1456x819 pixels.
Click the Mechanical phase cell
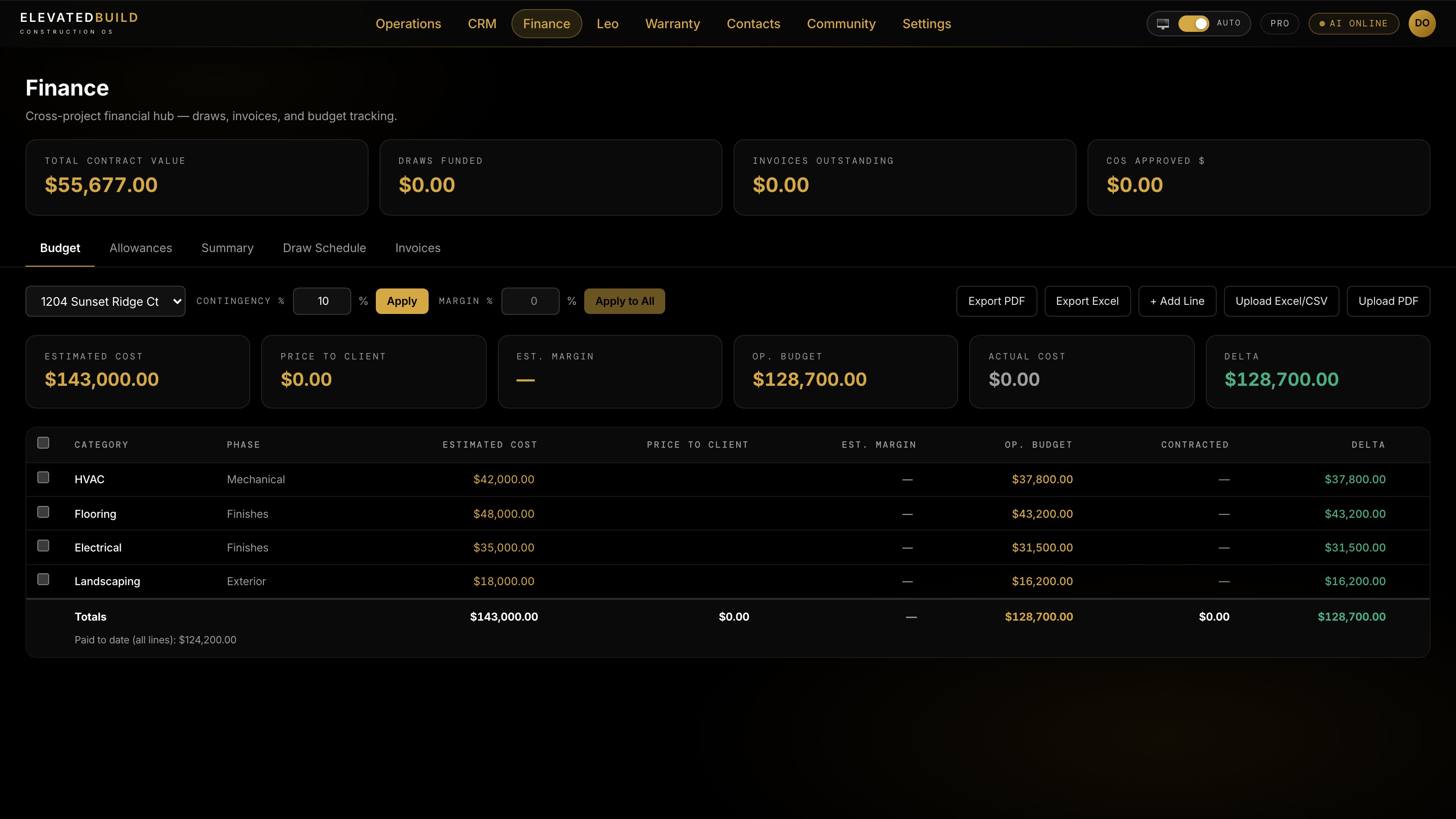[x=256, y=479]
